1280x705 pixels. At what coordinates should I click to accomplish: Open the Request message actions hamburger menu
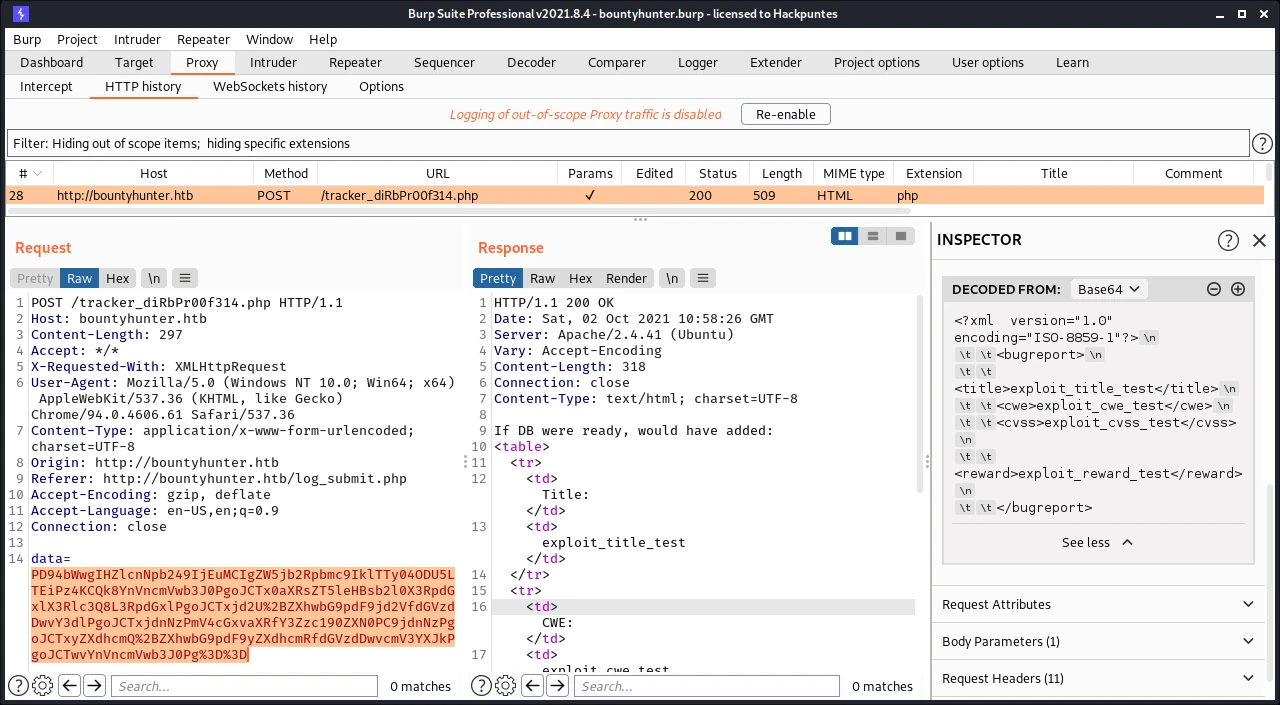coord(185,278)
